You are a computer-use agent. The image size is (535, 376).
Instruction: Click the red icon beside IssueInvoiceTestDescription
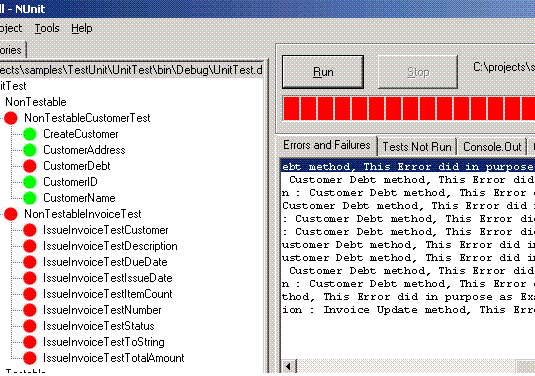click(30, 246)
